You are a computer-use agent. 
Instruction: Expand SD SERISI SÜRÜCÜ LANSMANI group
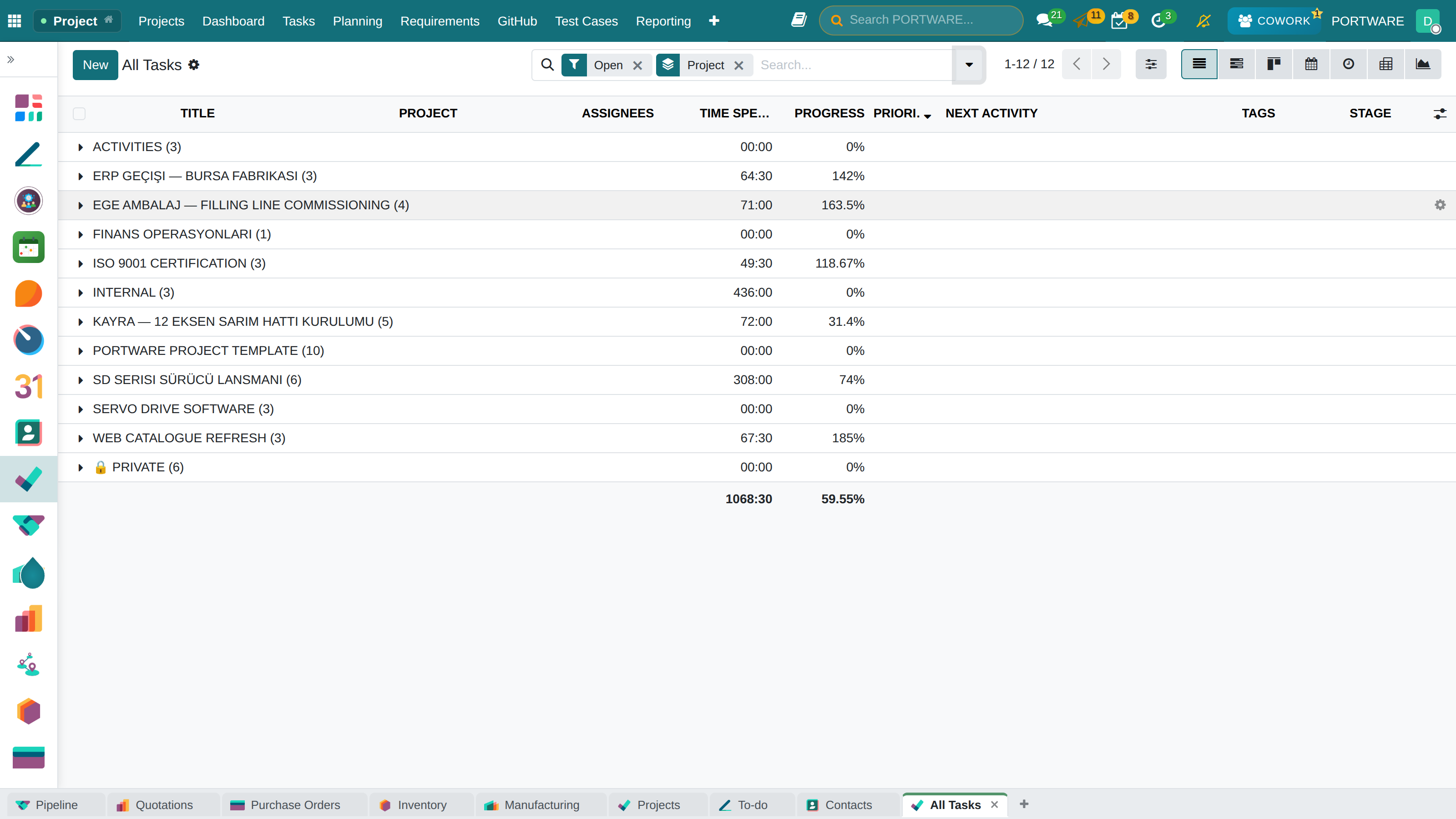(x=80, y=380)
